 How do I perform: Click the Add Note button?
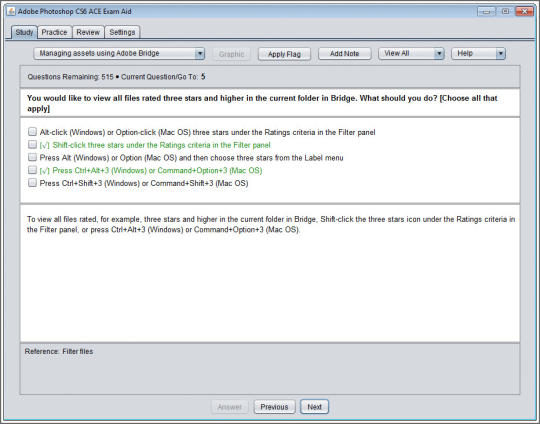344,54
